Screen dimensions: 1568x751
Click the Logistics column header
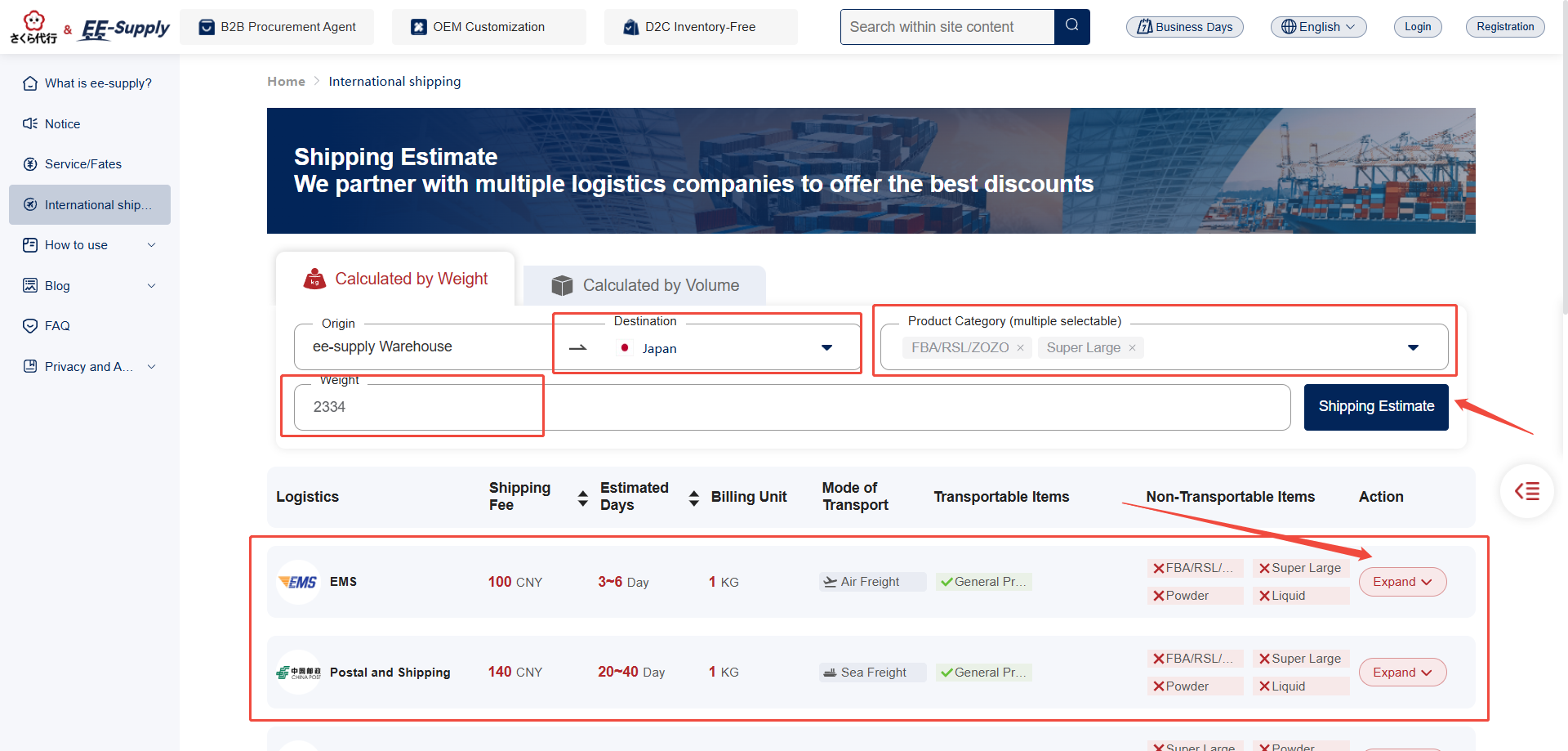(x=307, y=497)
